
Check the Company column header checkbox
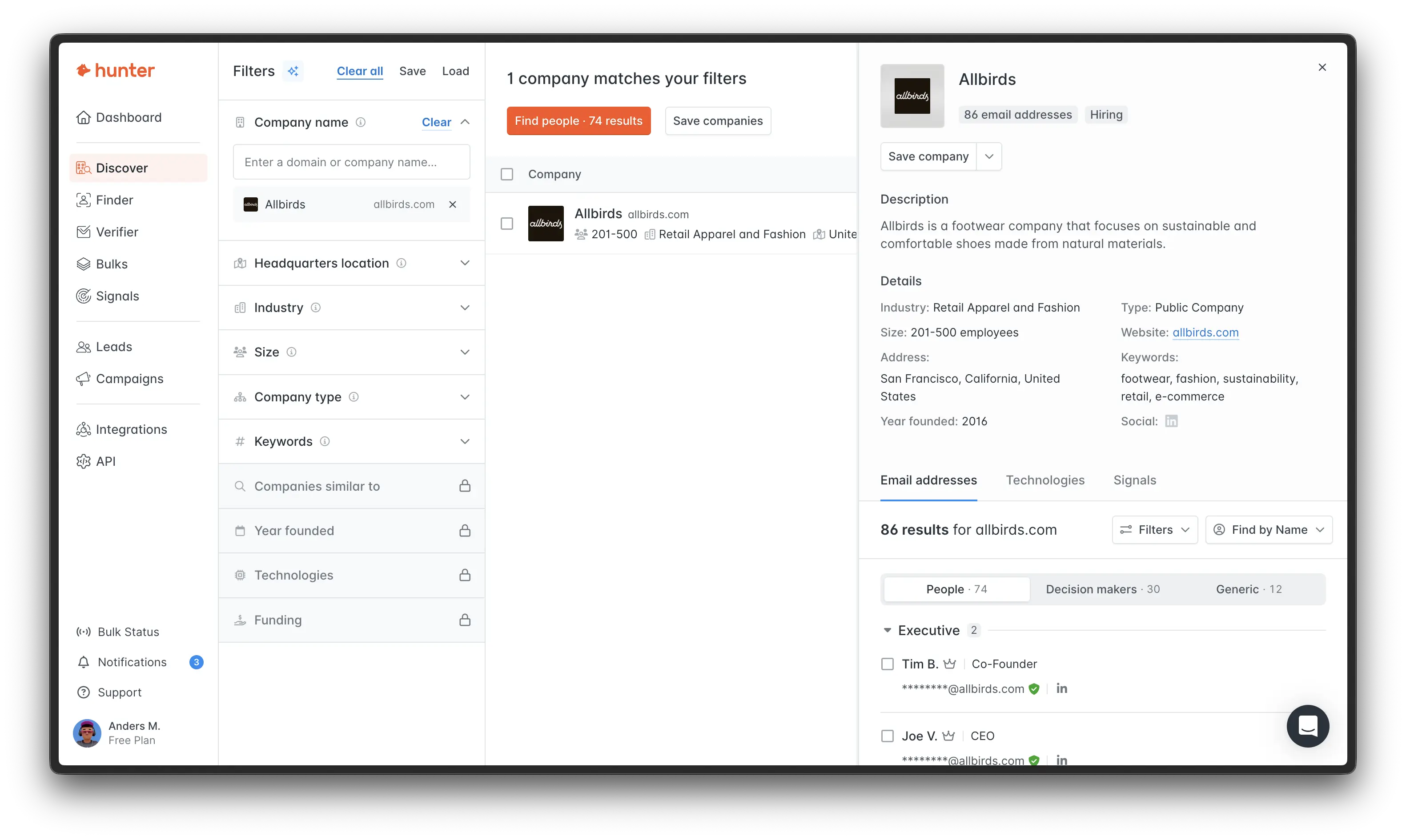pyautogui.click(x=507, y=174)
